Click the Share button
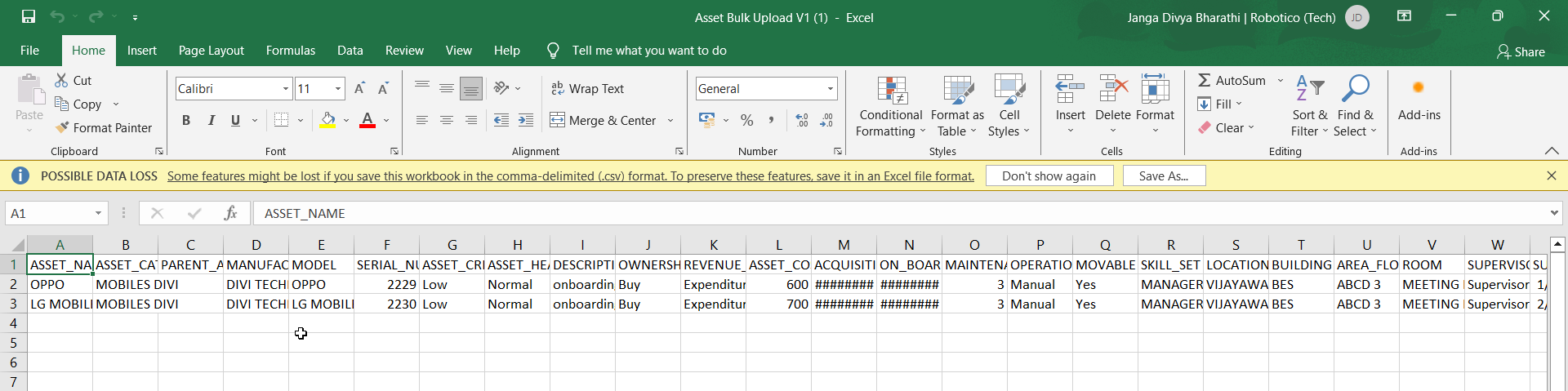The image size is (1568, 391). pos(1521,51)
